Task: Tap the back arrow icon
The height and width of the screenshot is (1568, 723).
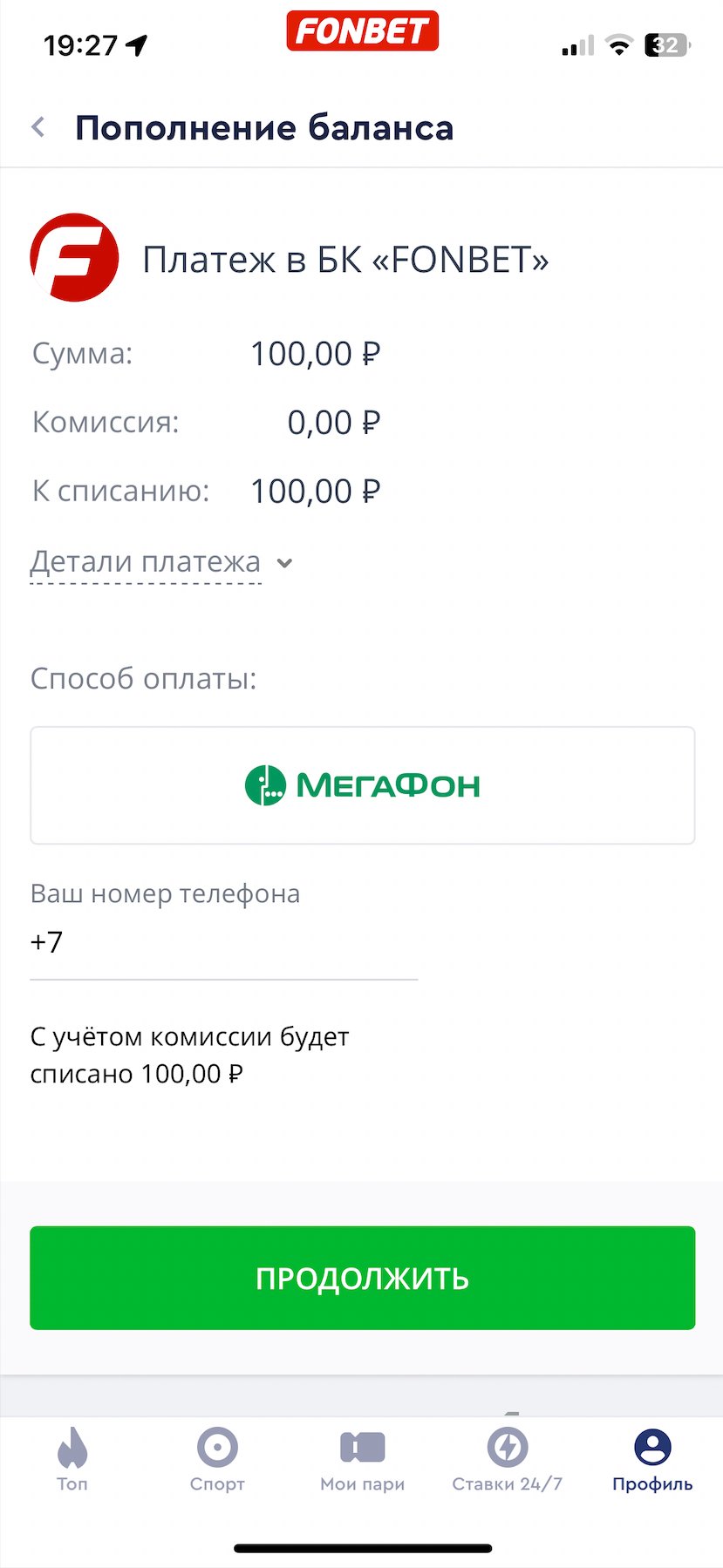Action: click(38, 128)
